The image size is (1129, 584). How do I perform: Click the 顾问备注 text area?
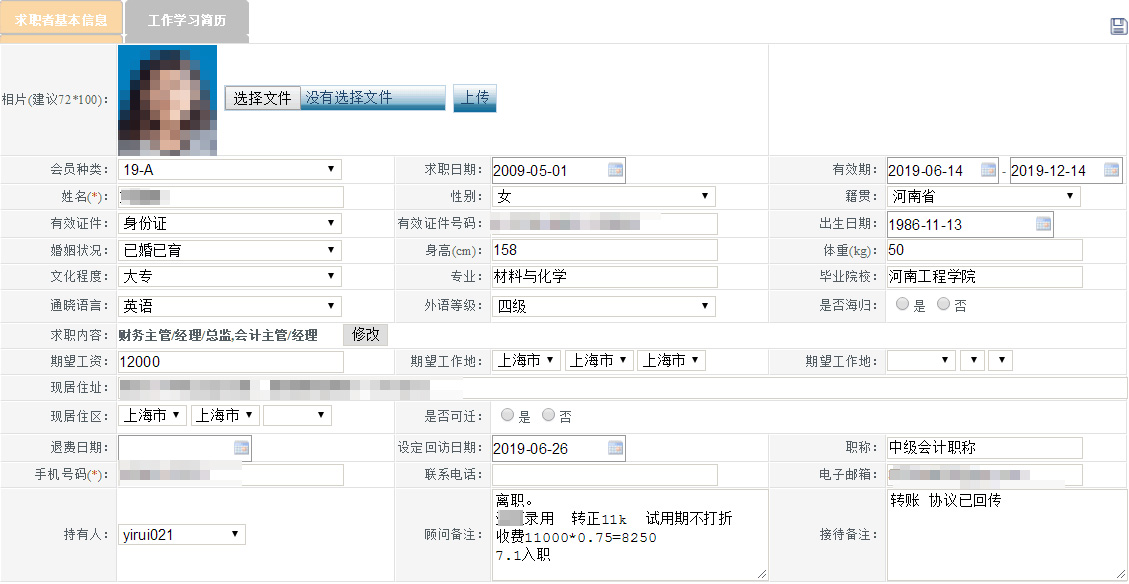[630, 535]
